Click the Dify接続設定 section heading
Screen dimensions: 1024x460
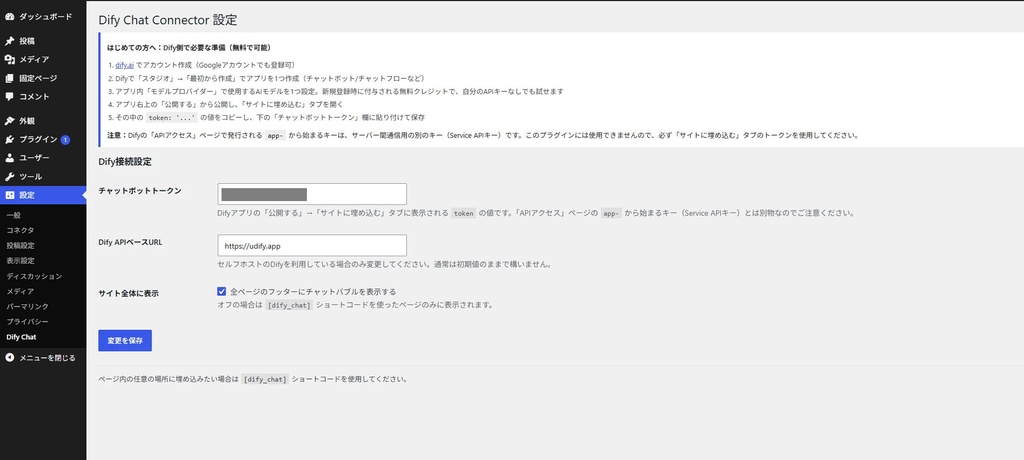(125, 161)
